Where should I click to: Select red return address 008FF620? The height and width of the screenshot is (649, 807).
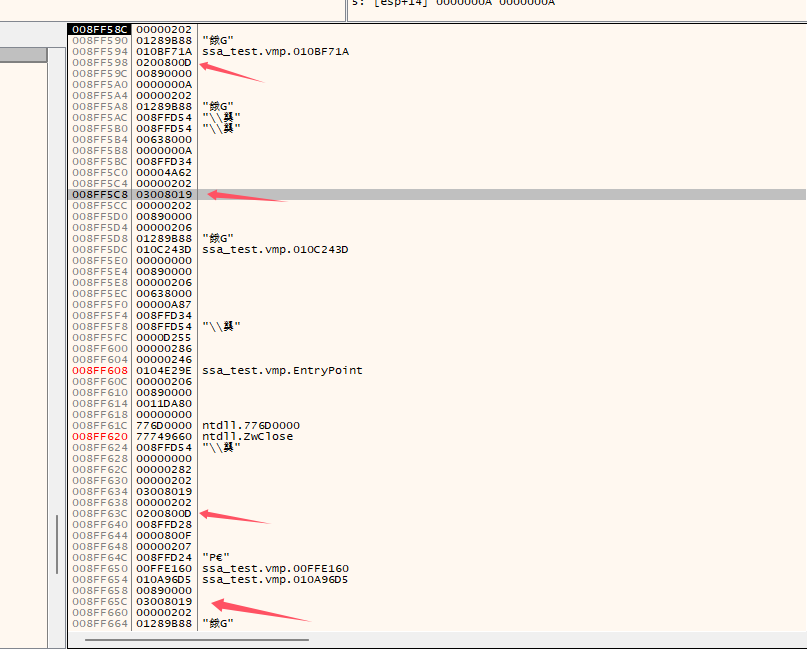click(x=99, y=436)
